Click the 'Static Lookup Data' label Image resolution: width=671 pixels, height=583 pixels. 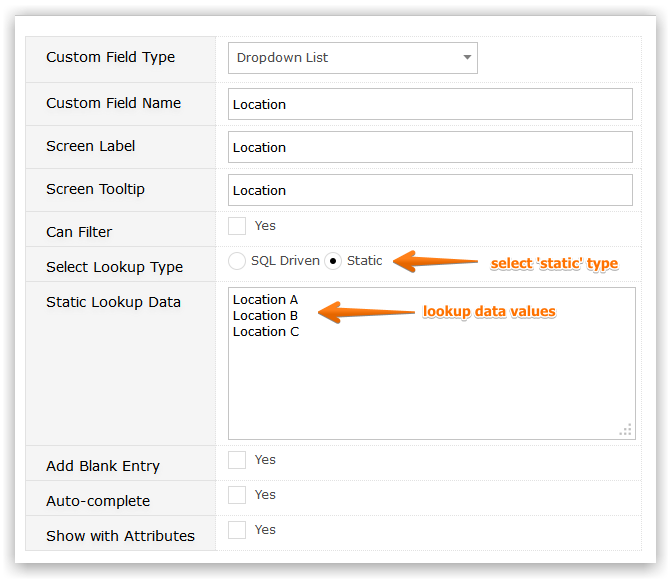[113, 302]
